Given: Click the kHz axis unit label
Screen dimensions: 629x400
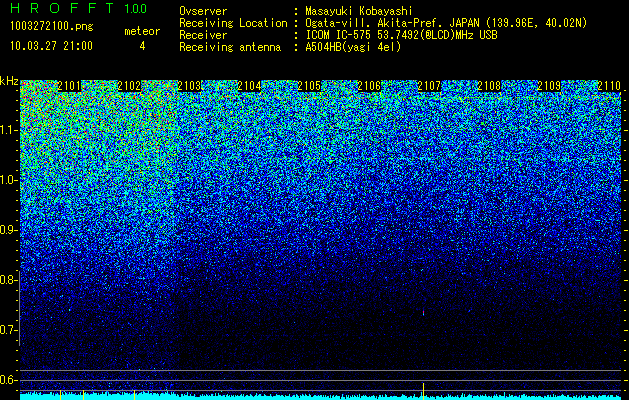Looking at the screenshot, I should tap(9, 81).
